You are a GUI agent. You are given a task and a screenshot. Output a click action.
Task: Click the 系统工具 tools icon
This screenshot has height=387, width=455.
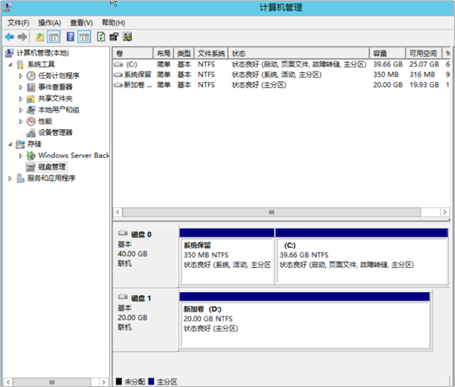(x=20, y=64)
